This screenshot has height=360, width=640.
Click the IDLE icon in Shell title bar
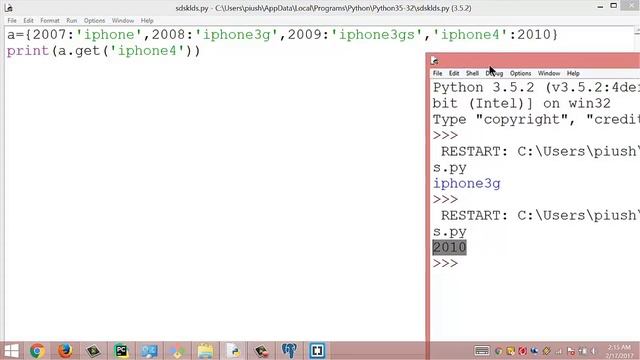point(434,61)
